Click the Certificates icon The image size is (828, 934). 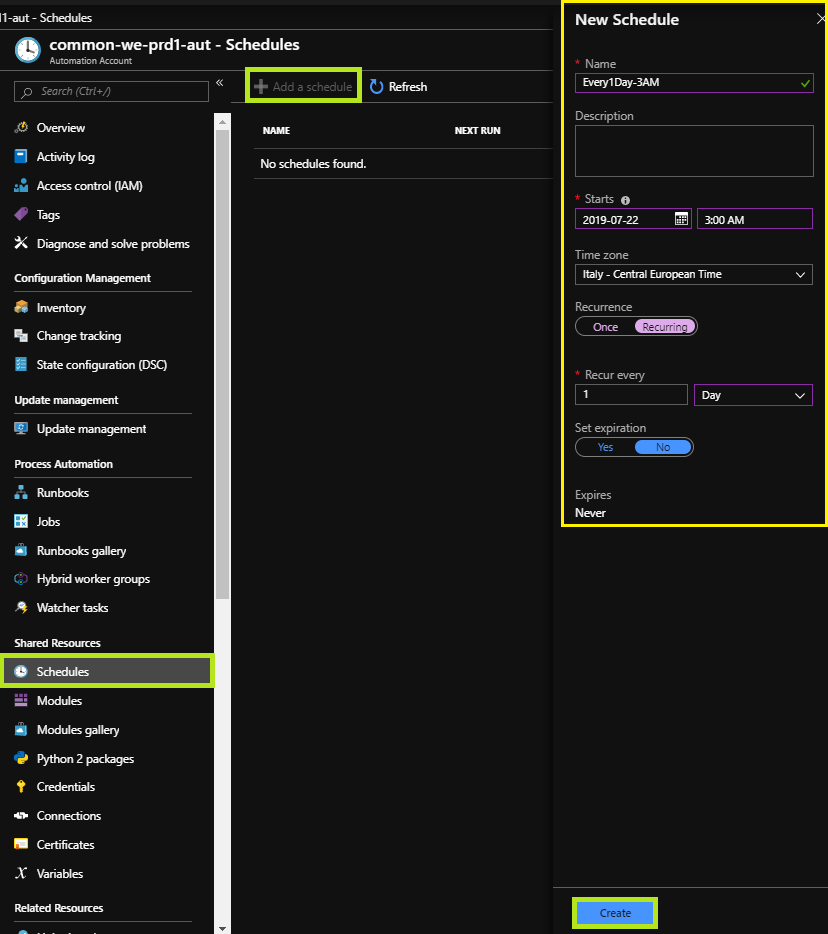pyautogui.click(x=21, y=845)
